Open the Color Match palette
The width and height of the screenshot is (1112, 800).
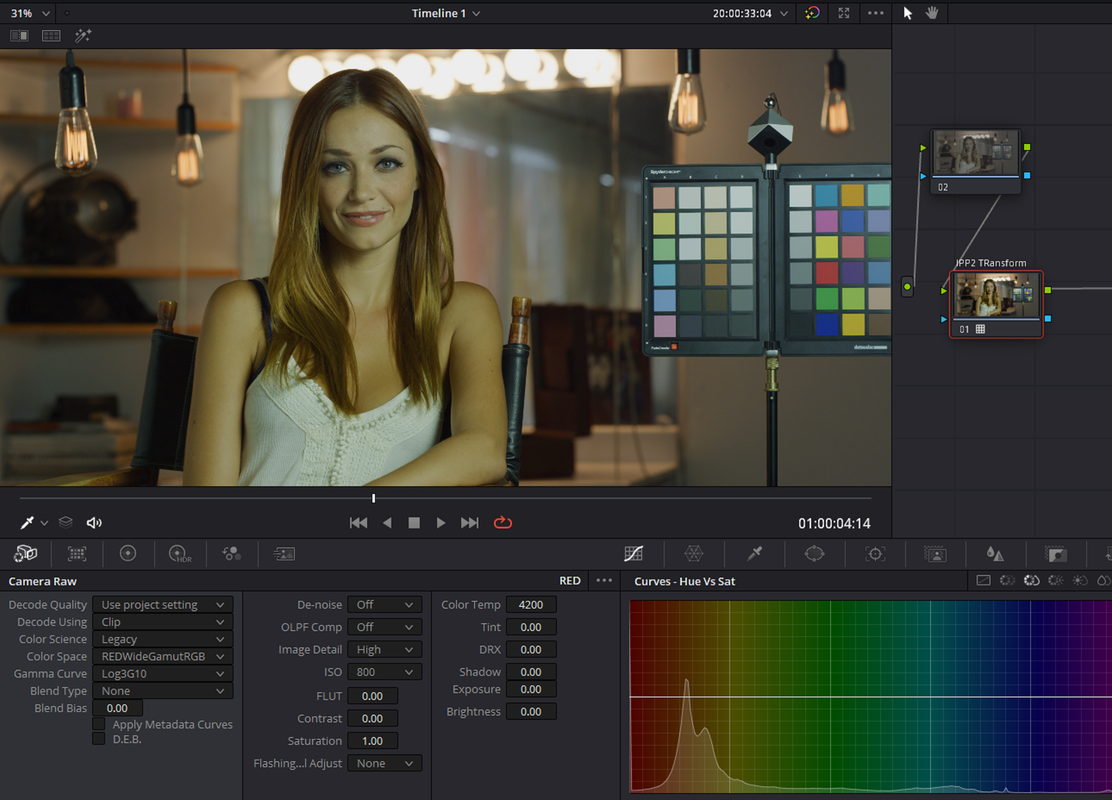(x=77, y=553)
